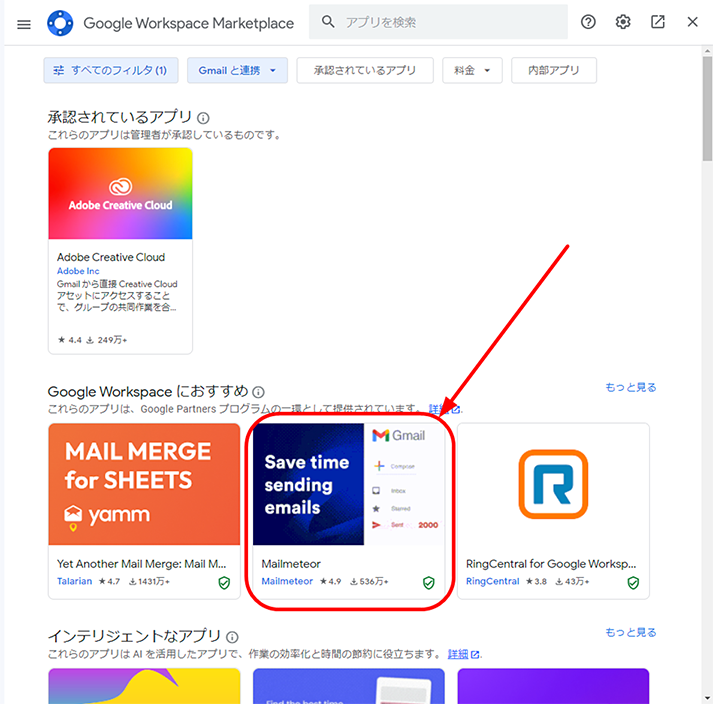Expand the Gmail と連携 dropdown
This screenshot has width=713, height=704.
tap(237, 70)
